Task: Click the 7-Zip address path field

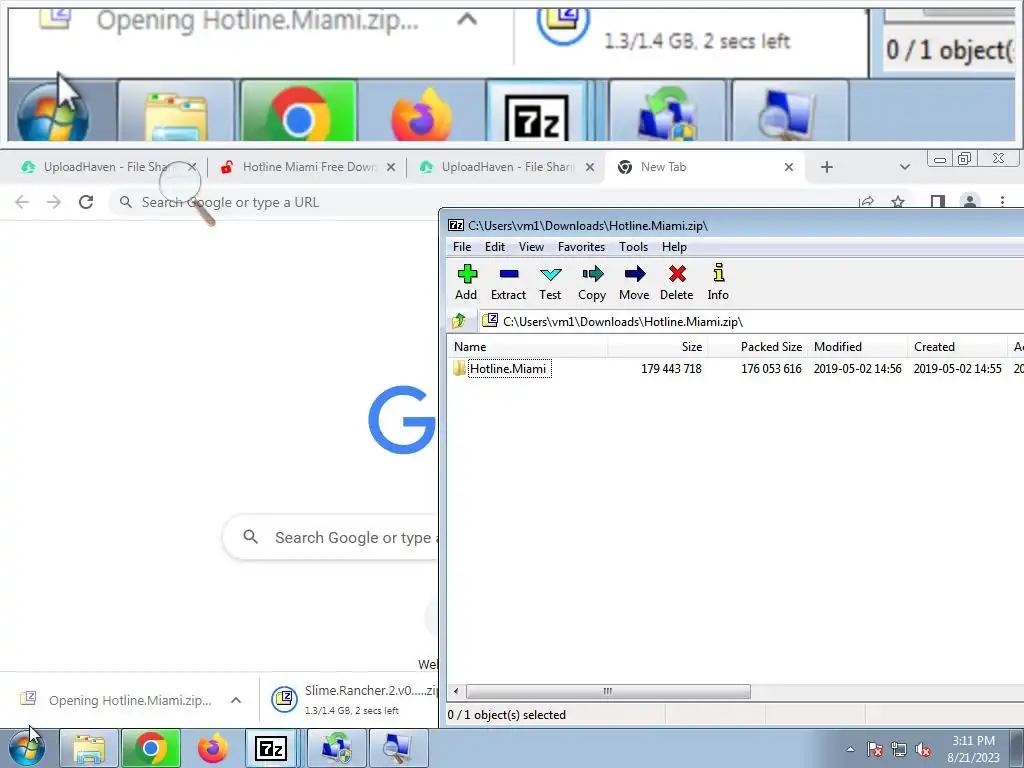Action: tap(751, 321)
